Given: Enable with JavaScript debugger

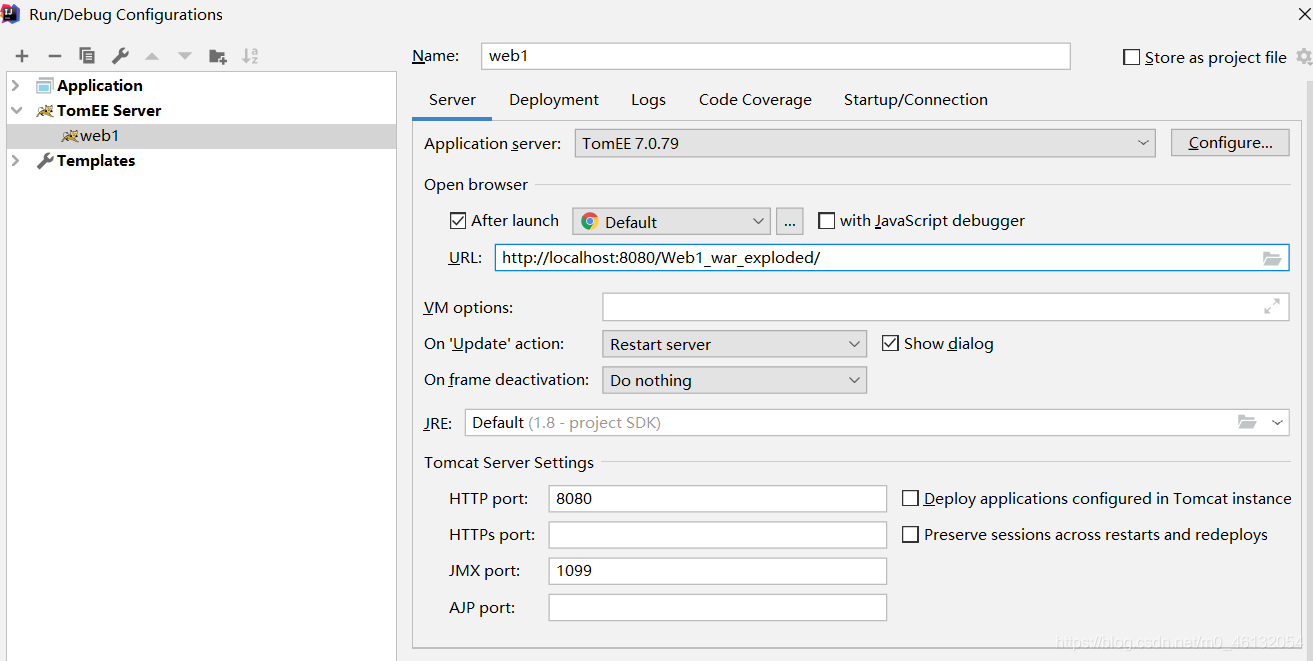Looking at the screenshot, I should click(x=826, y=221).
